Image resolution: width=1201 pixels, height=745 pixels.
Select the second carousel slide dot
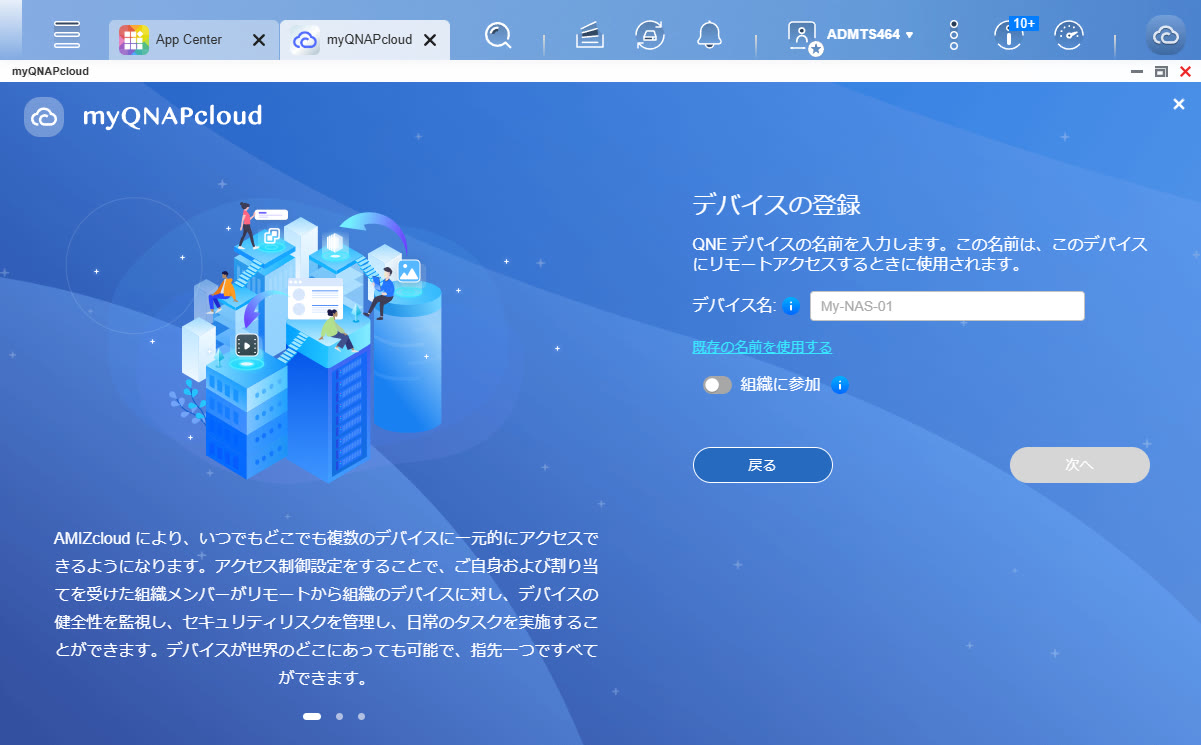click(340, 716)
